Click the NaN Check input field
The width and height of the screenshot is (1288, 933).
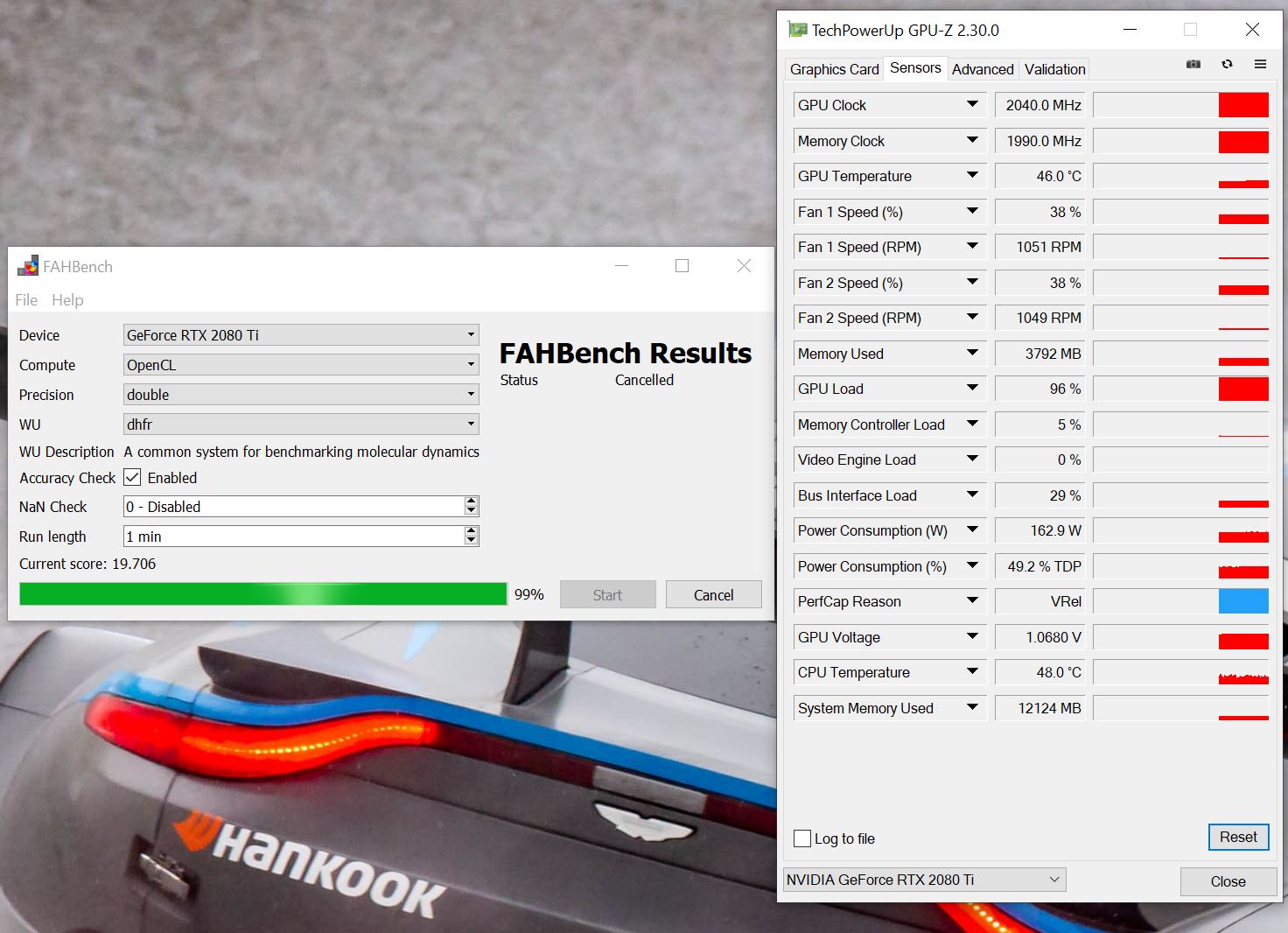[294, 507]
